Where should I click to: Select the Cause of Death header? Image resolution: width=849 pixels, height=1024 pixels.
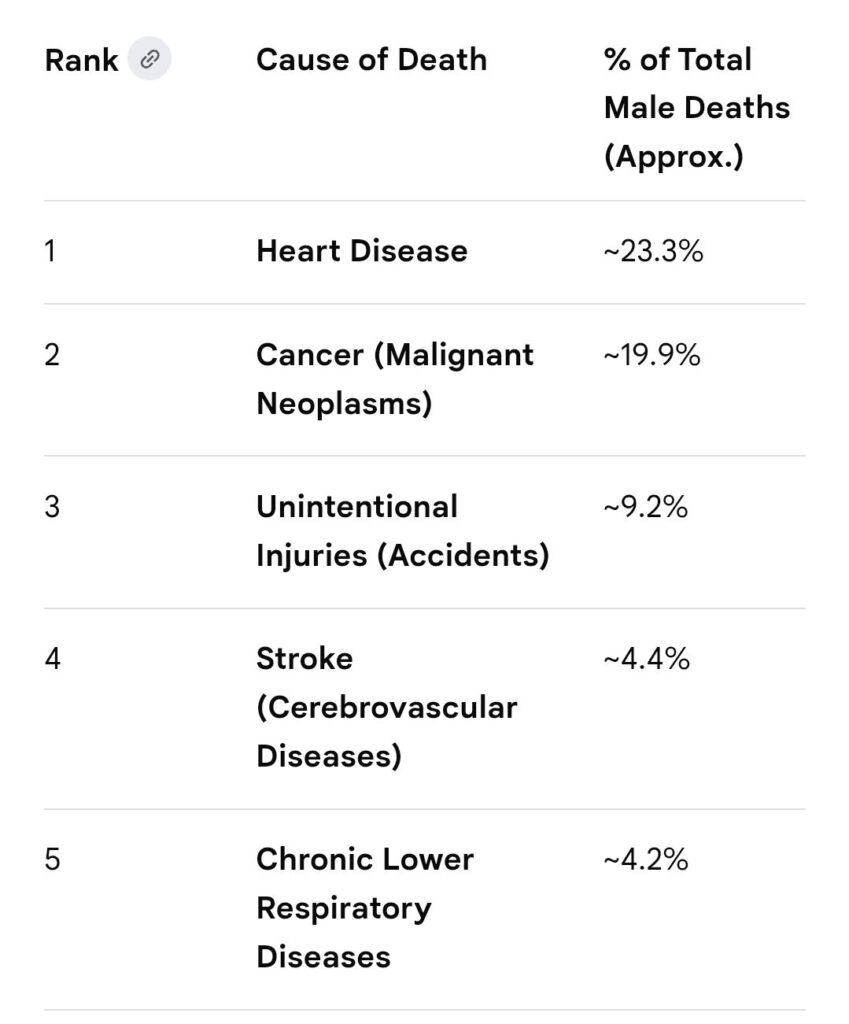click(x=371, y=60)
